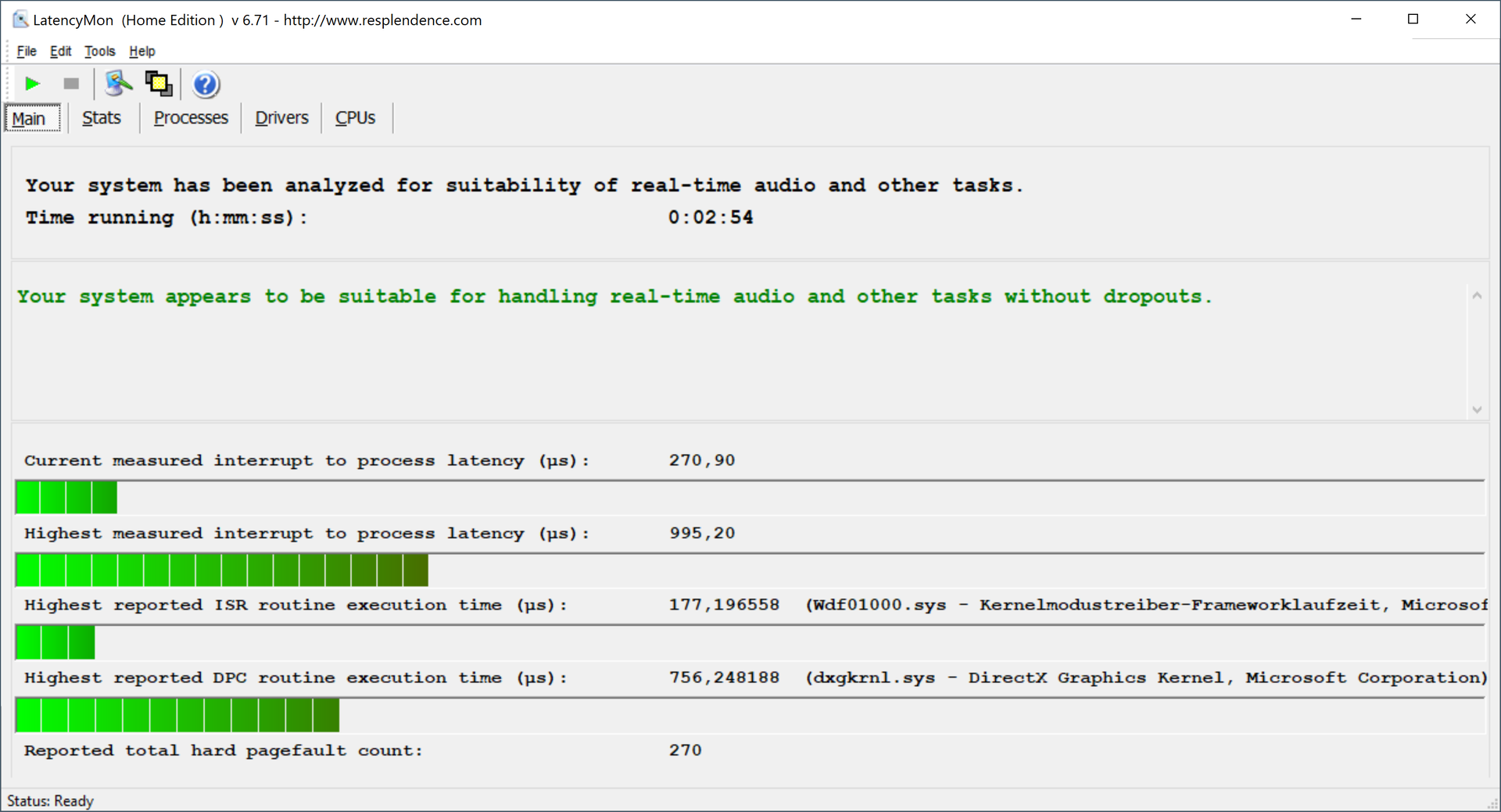Screen dimensions: 1501x812
Task: Click the hard pagefault count value 270
Action: [685, 750]
